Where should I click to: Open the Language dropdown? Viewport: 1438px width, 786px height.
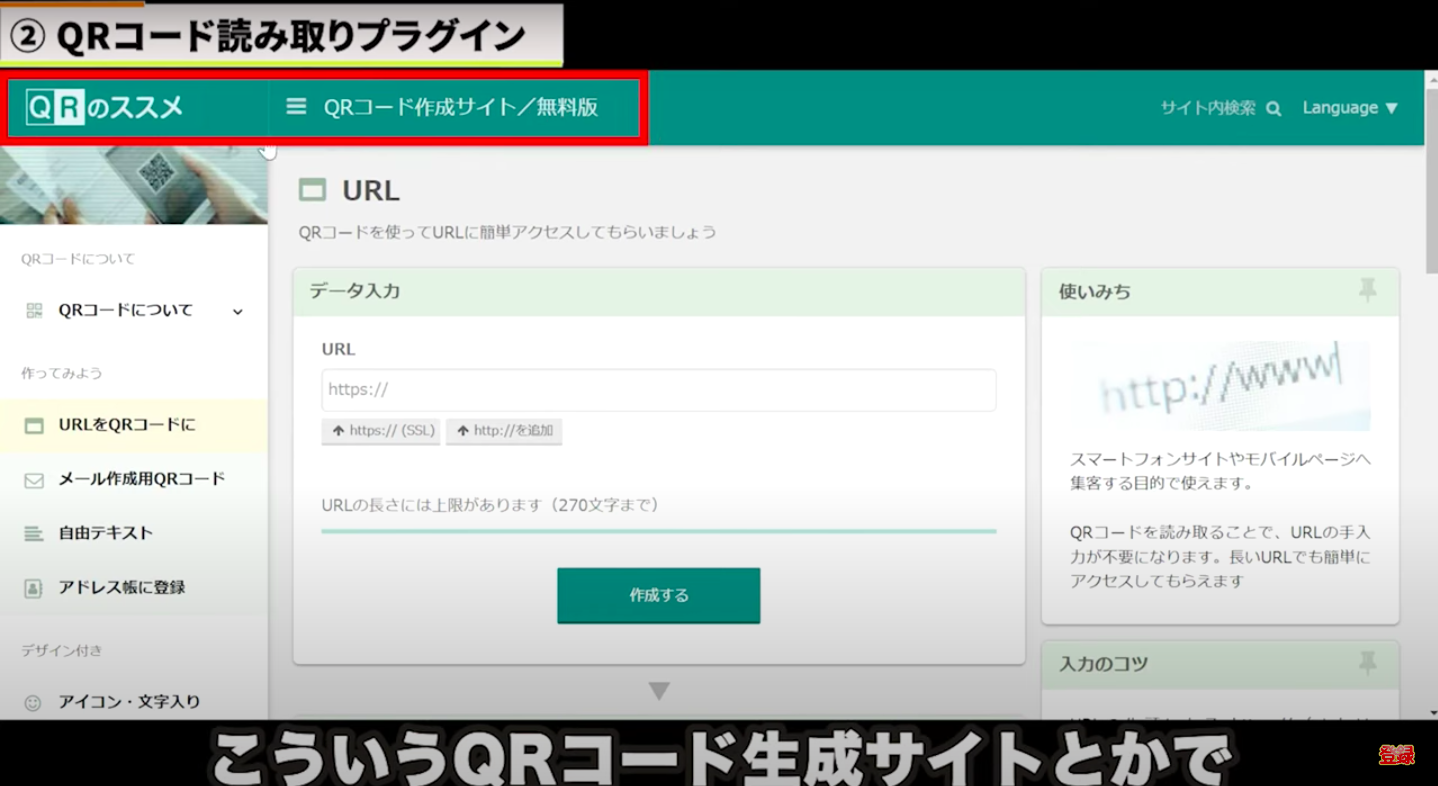(x=1349, y=108)
